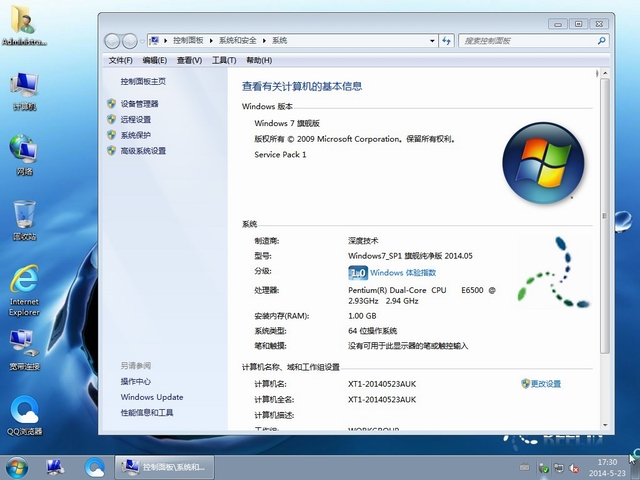Open Internet Explorer desktop icon
640x480 pixels.
point(24,287)
